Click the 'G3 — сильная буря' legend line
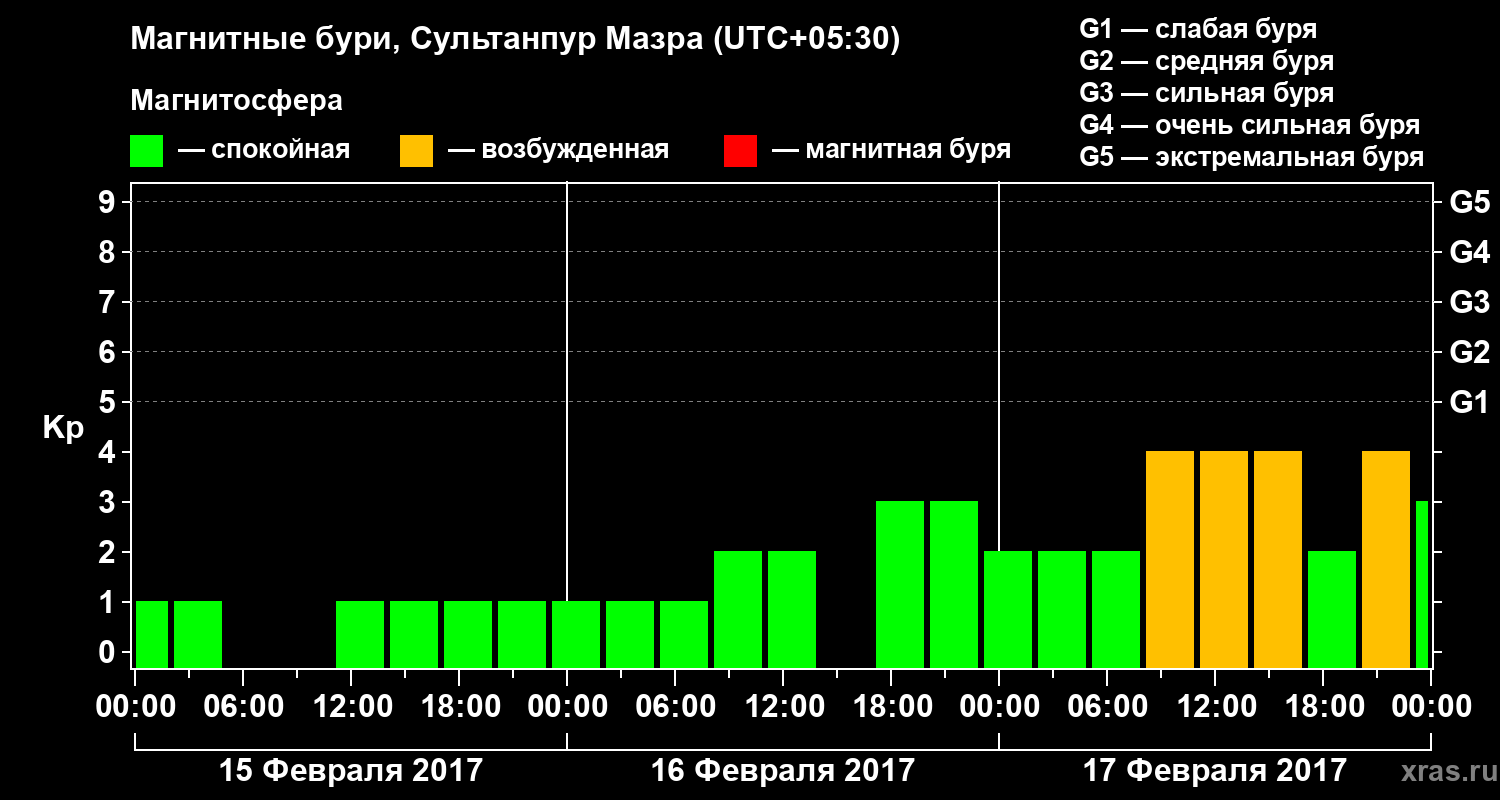This screenshot has height=800, width=1500. pyautogui.click(x=1207, y=93)
